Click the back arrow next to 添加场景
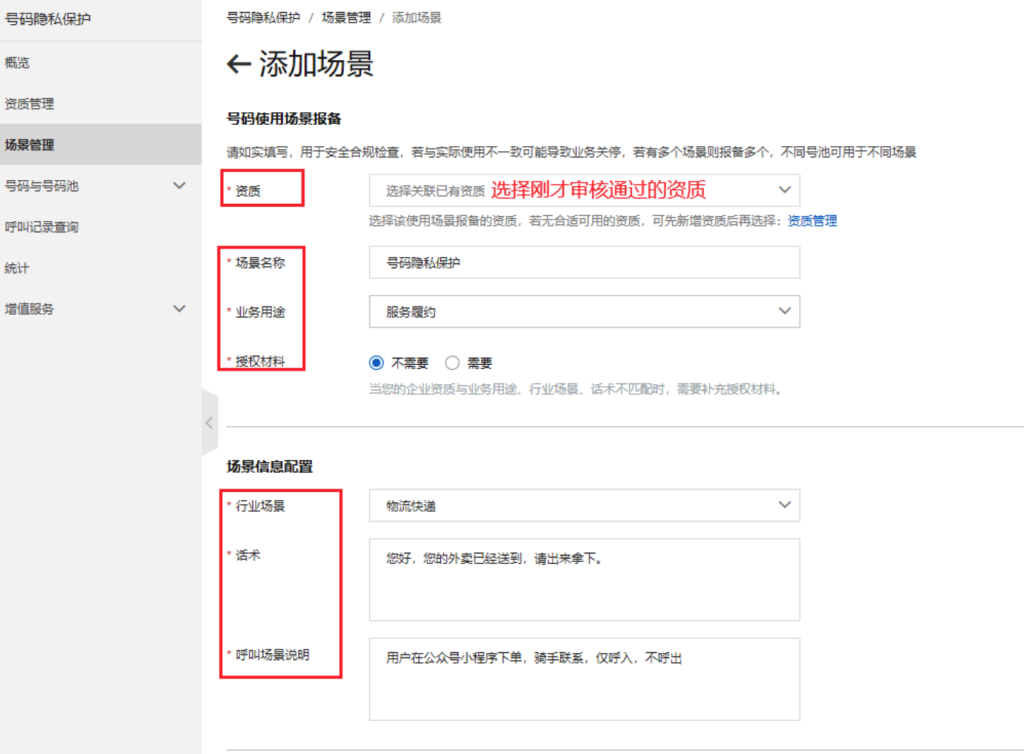This screenshot has height=754, width=1024. [x=237, y=64]
